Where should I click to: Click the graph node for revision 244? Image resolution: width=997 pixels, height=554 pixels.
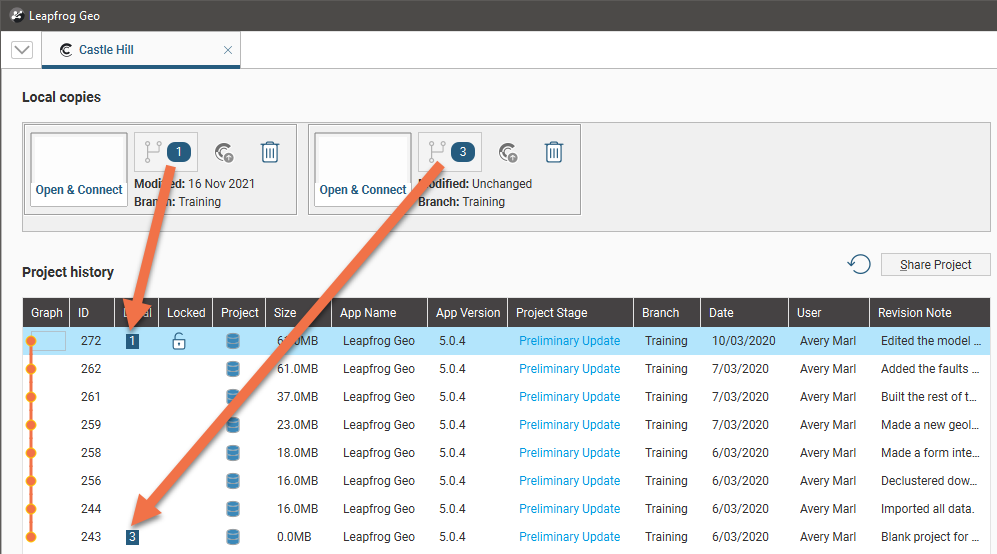tap(31, 509)
